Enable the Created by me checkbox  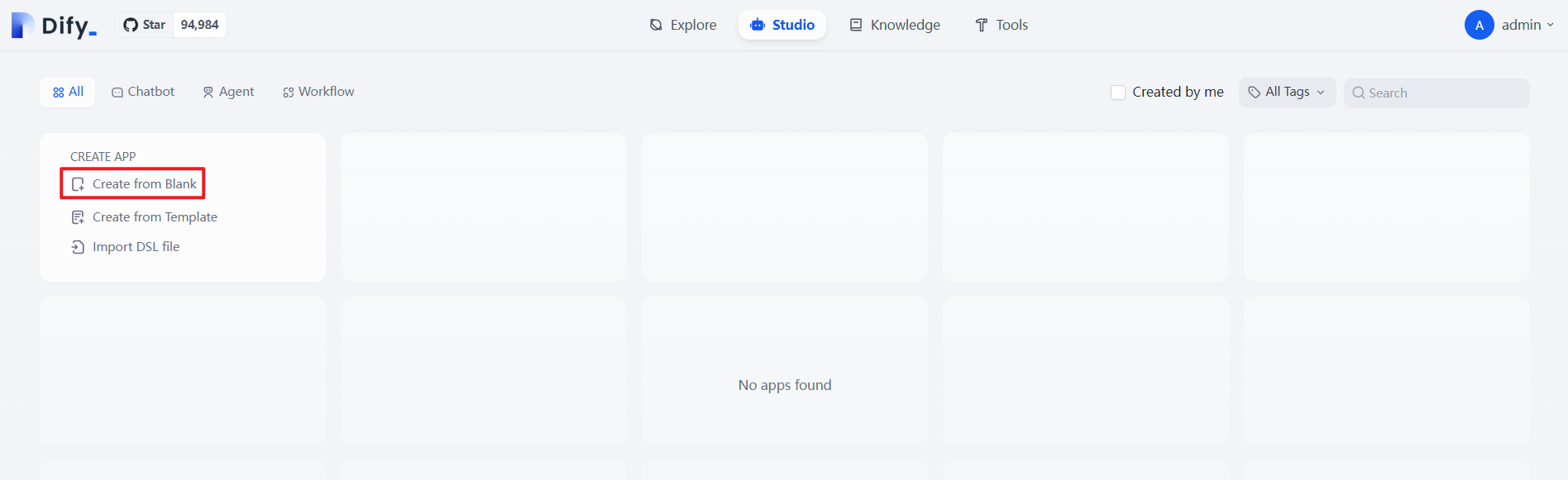click(x=1118, y=93)
